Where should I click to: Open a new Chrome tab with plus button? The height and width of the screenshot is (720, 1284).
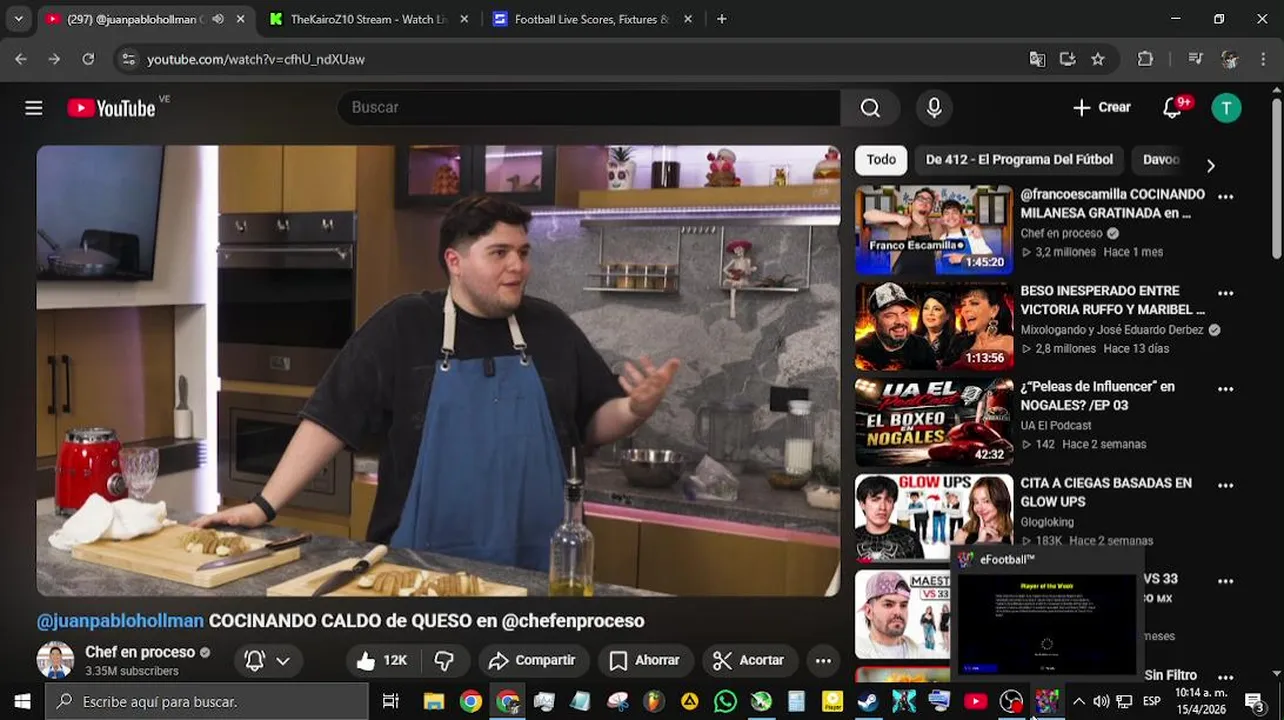tap(722, 19)
